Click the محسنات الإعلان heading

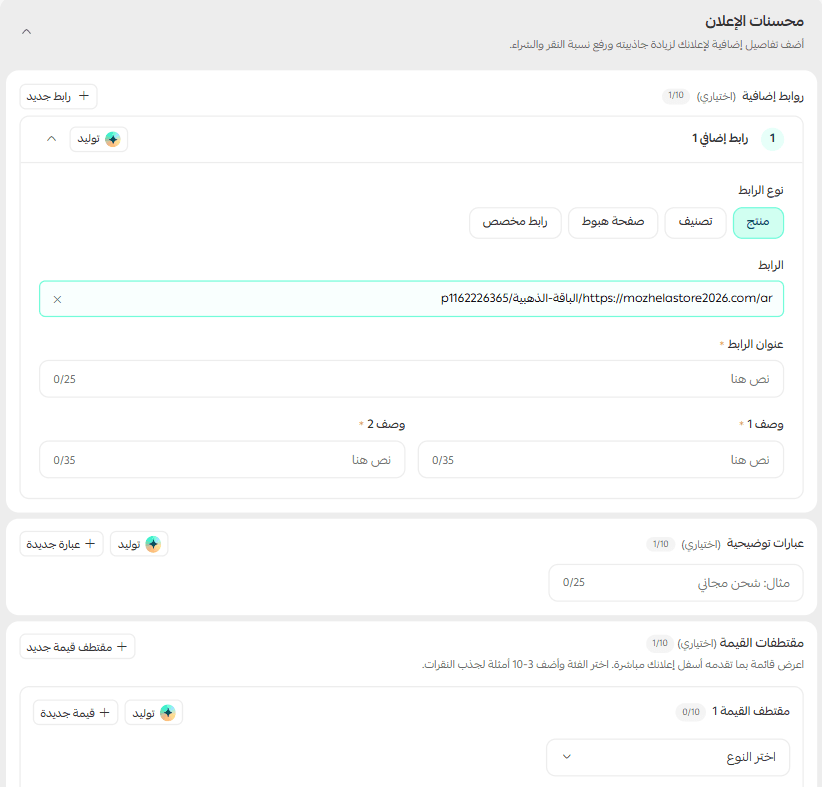[754, 21]
